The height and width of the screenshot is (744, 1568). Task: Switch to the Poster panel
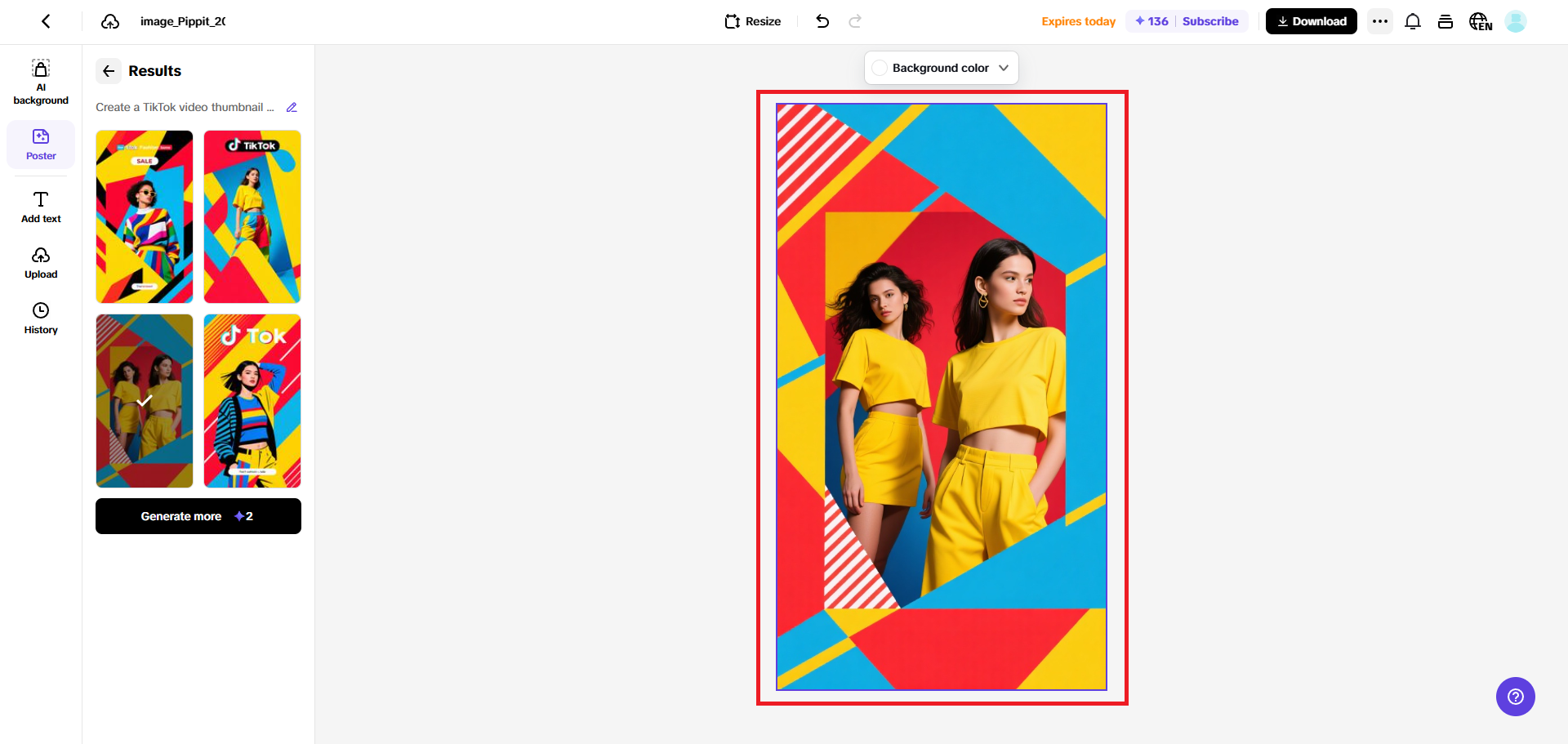pyautogui.click(x=40, y=144)
